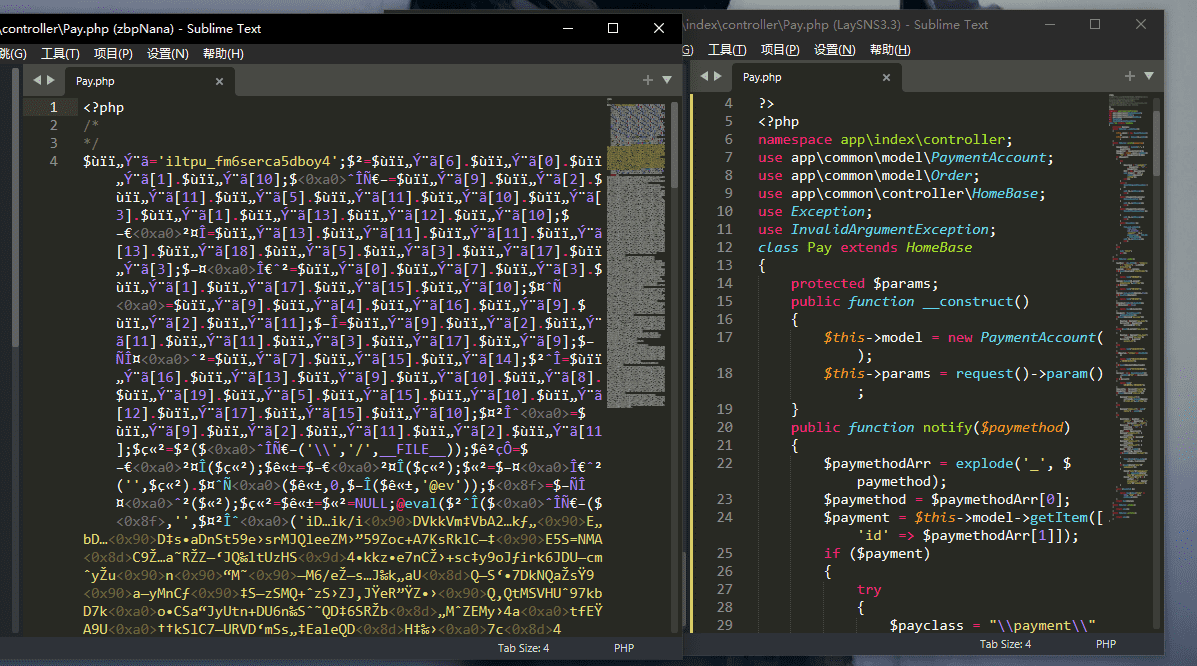Open PHP syntax selector in zbpNana status bar
Screen dimensions: 1197x666
click(x=624, y=648)
